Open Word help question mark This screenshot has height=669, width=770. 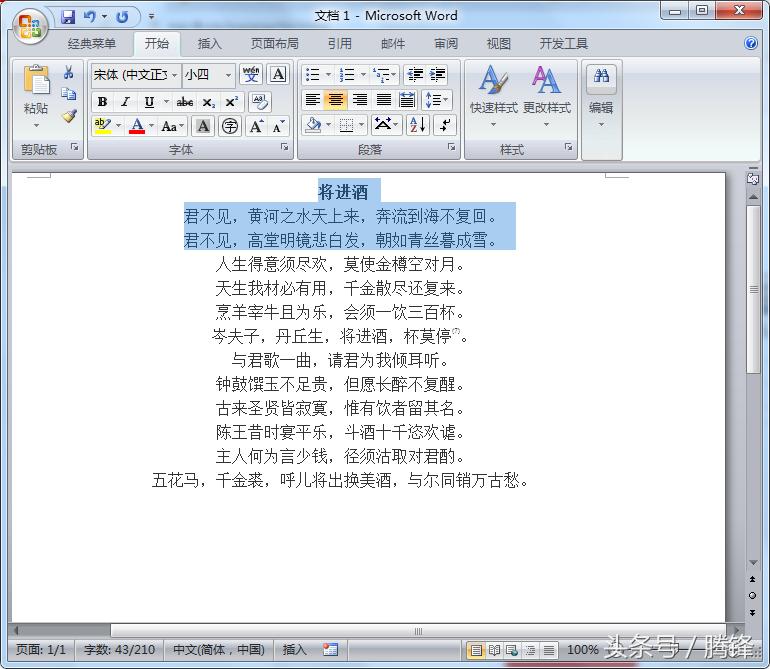pyautogui.click(x=750, y=44)
